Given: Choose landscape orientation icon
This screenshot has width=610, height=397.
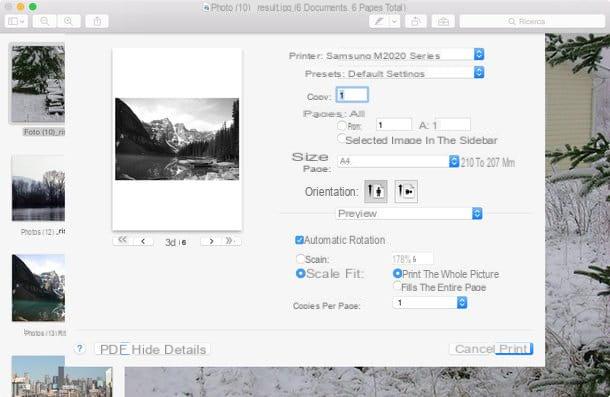Looking at the screenshot, I should click(x=406, y=191).
